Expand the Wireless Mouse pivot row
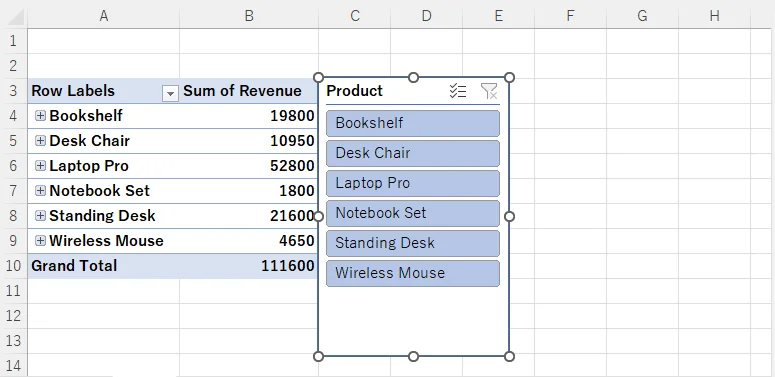This screenshot has height=377, width=775. 41,241
